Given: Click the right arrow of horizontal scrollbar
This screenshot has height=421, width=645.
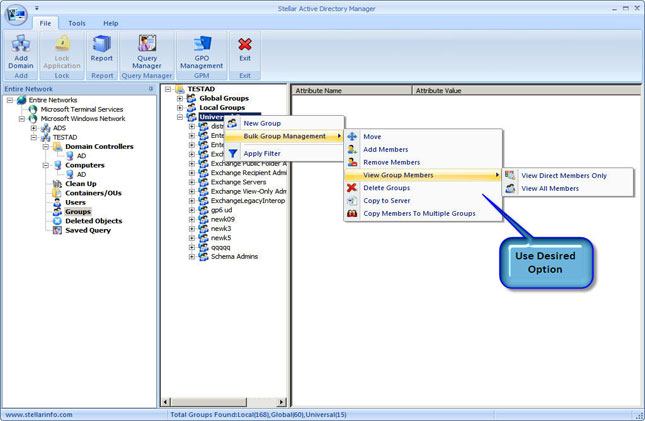Looking at the screenshot, I should pos(282,402).
